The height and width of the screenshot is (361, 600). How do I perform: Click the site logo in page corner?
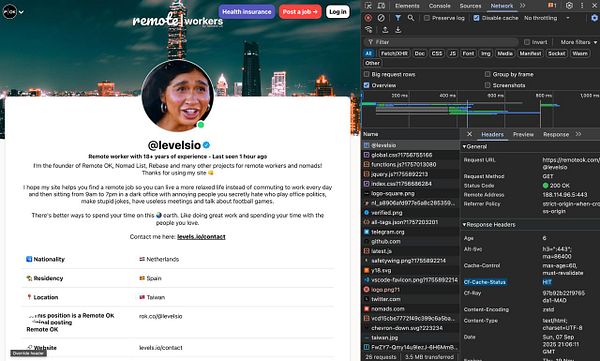[10, 12]
